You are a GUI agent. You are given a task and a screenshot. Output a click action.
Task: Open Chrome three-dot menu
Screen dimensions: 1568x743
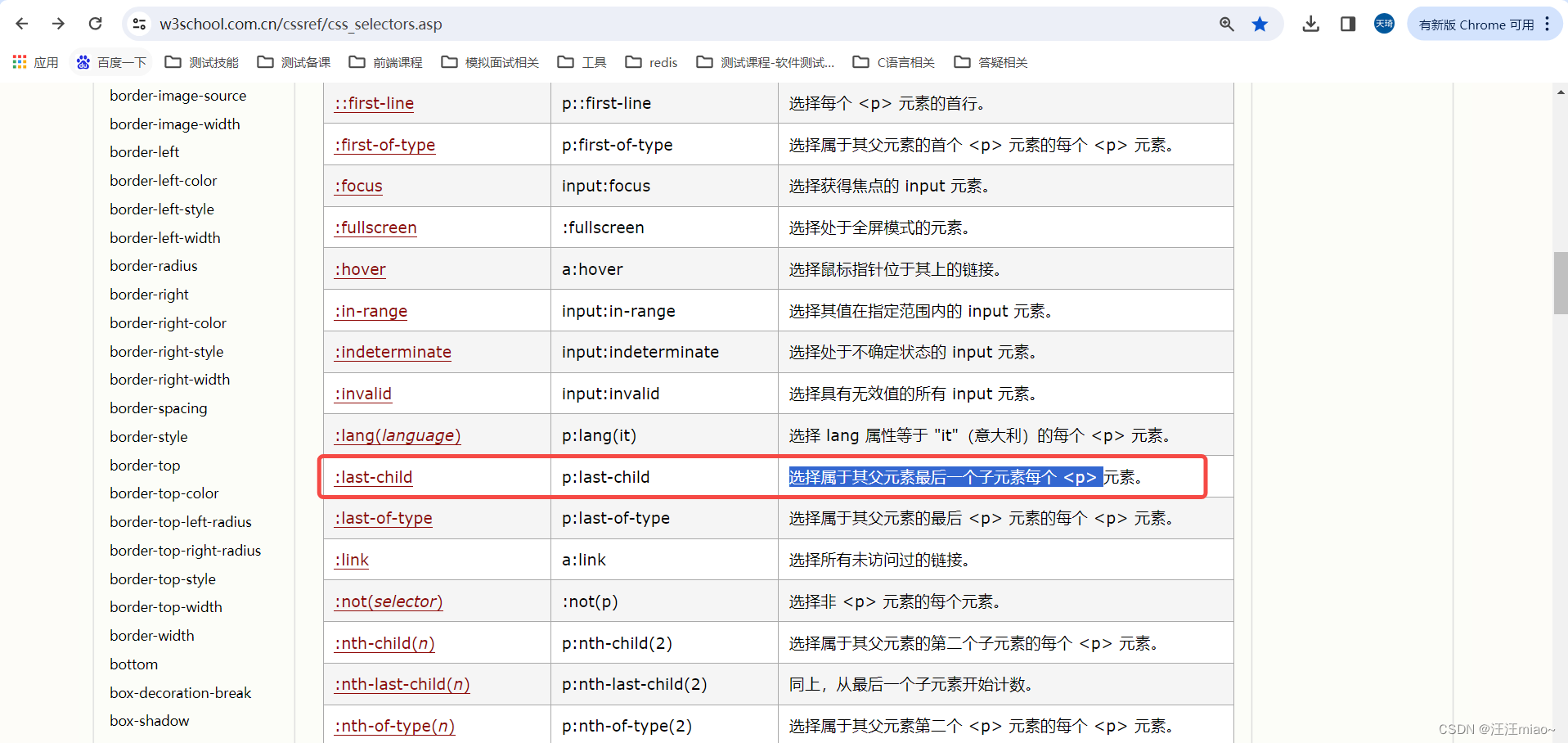point(1547,24)
